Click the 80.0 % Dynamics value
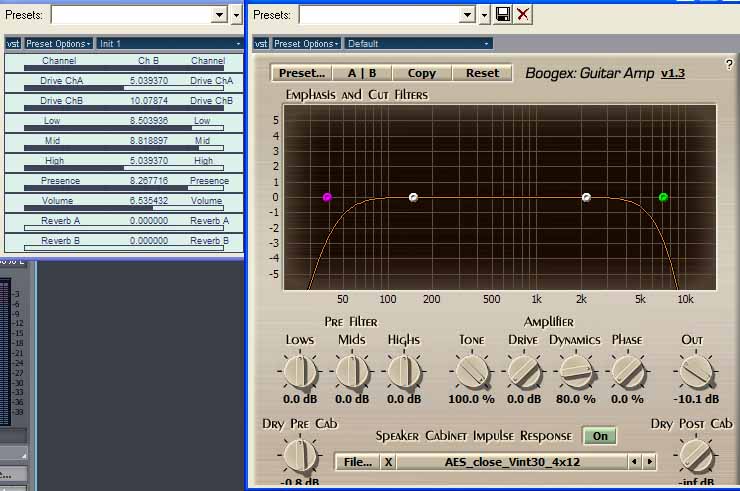The height and width of the screenshot is (491, 740). (x=575, y=399)
